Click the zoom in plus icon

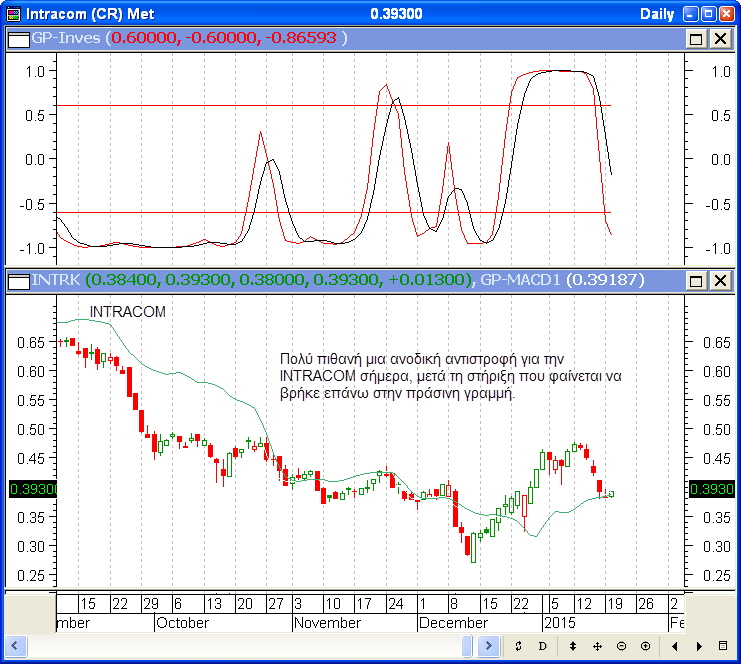coord(646,646)
